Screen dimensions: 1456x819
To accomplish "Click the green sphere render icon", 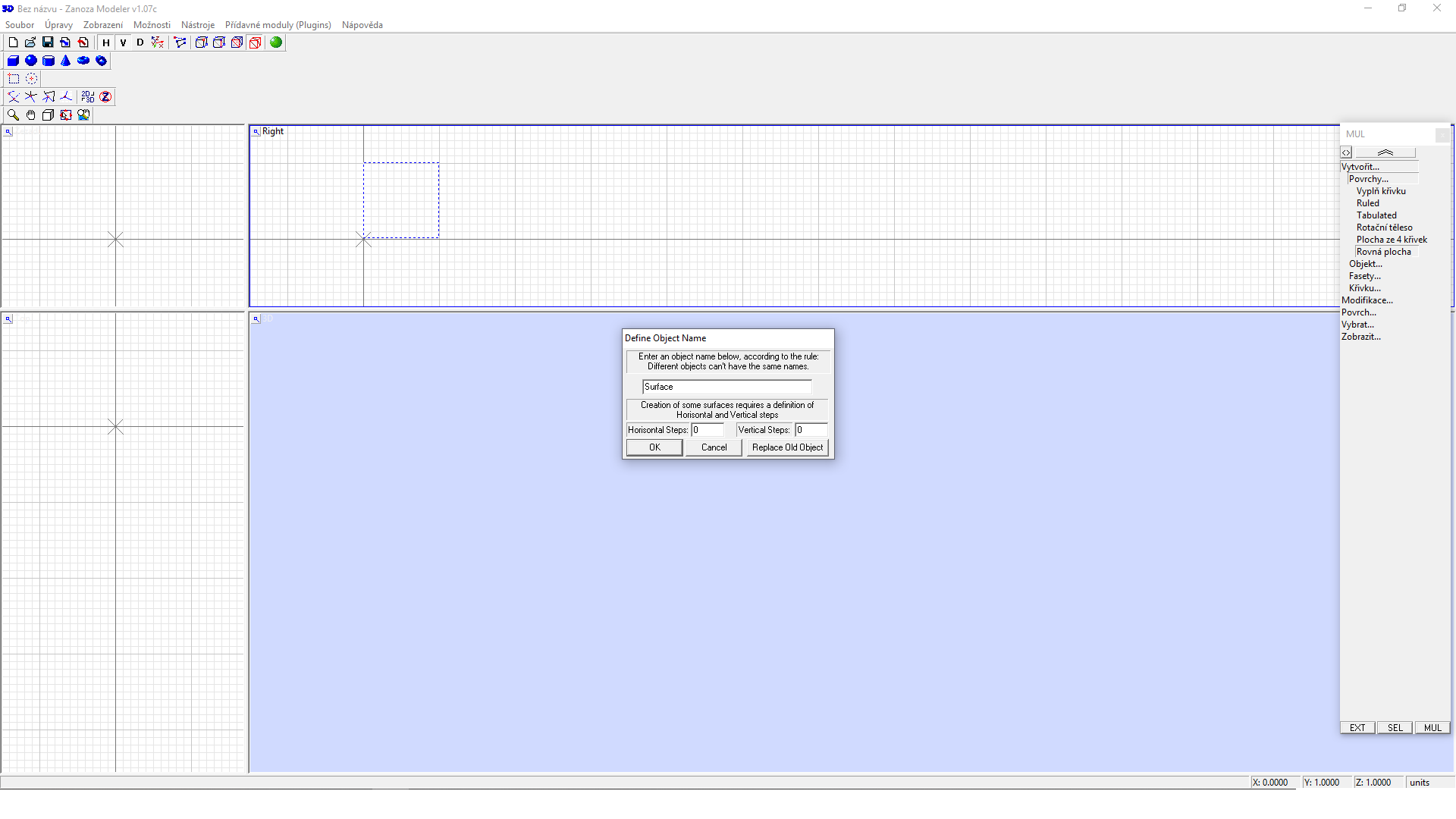I will (x=276, y=42).
